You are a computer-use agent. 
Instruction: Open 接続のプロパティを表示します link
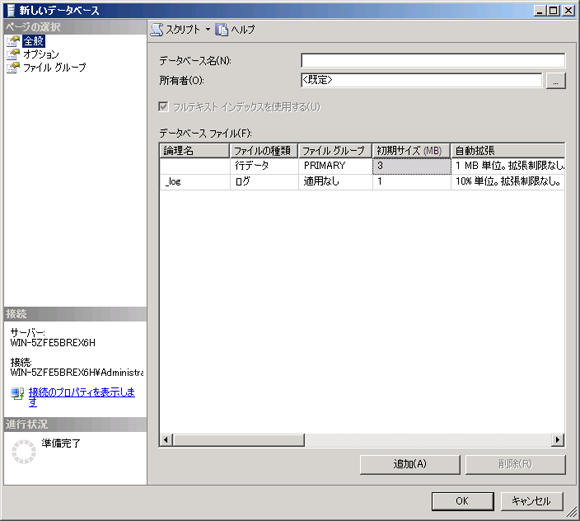click(82, 397)
